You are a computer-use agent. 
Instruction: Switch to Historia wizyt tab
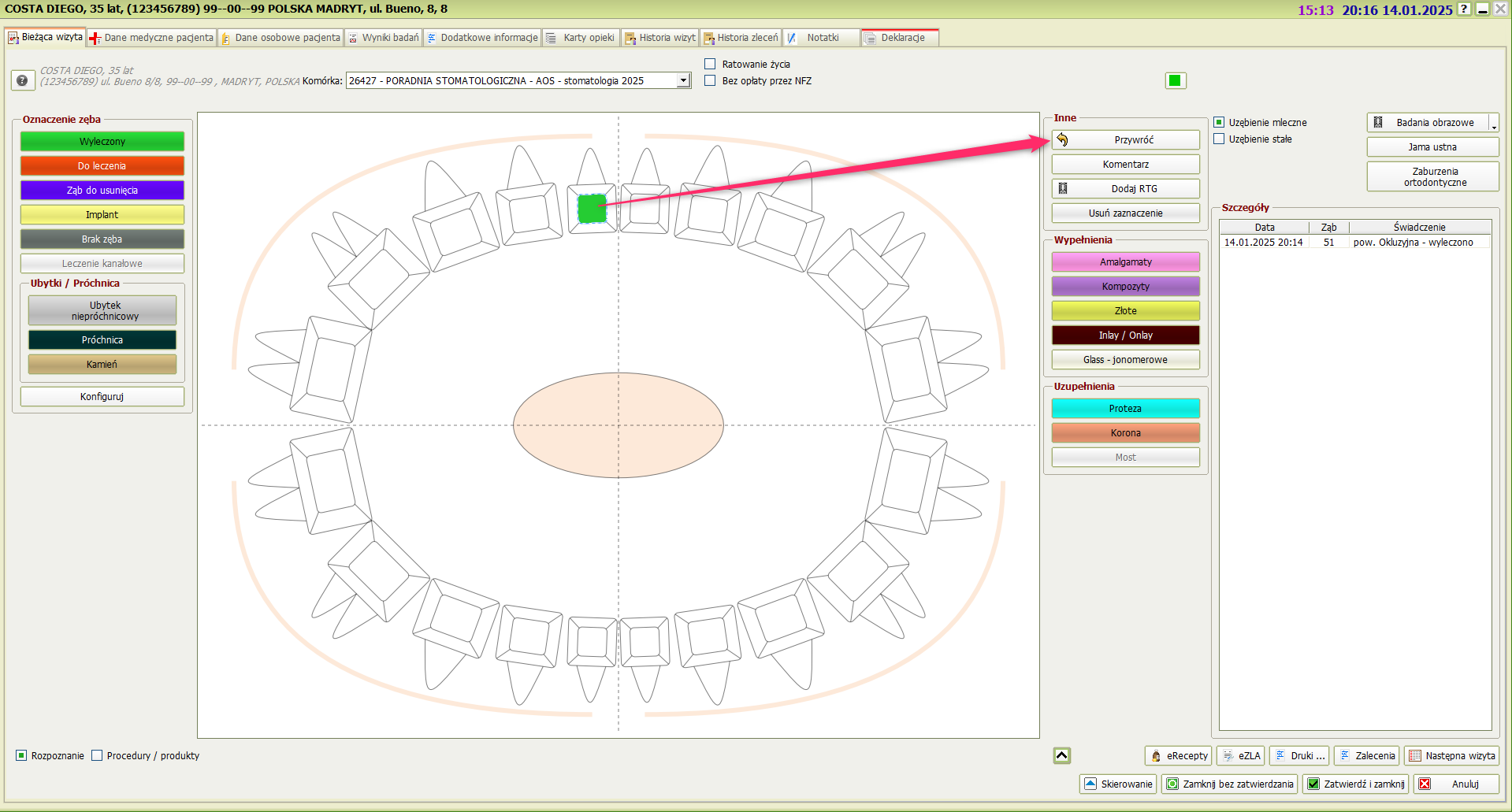[659, 38]
